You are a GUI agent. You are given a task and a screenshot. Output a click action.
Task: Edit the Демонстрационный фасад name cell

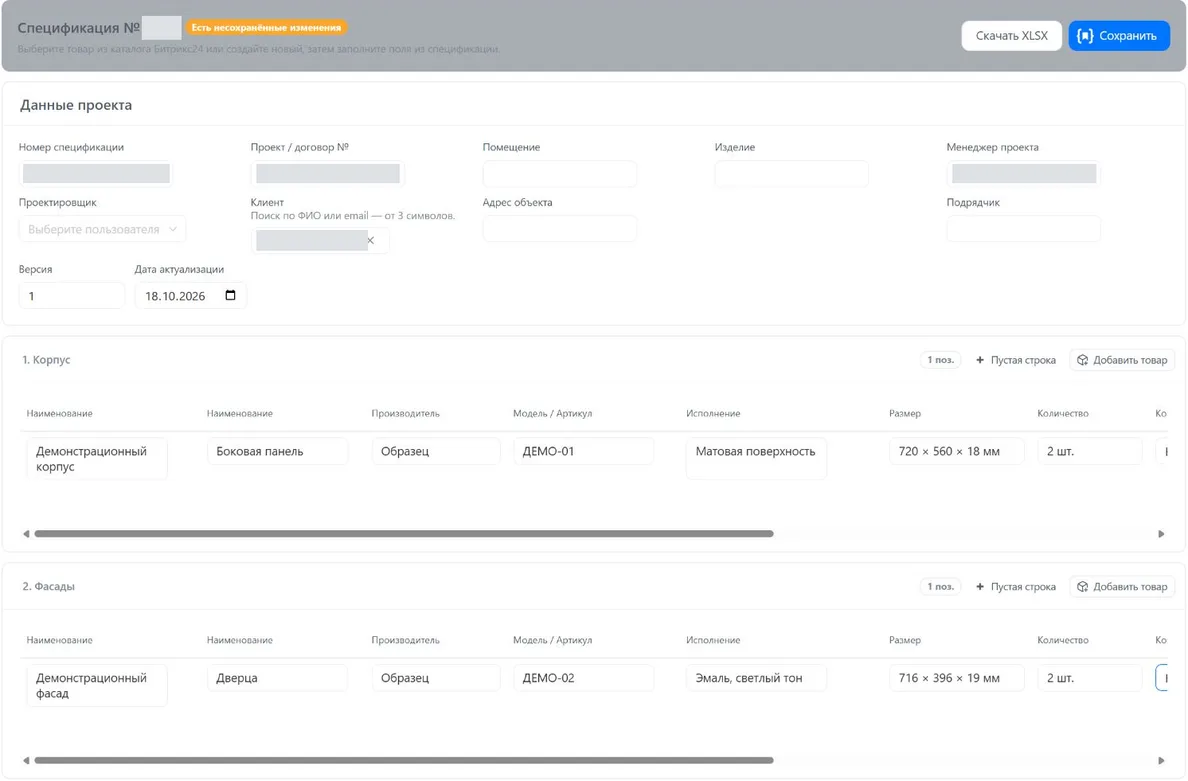[97, 685]
